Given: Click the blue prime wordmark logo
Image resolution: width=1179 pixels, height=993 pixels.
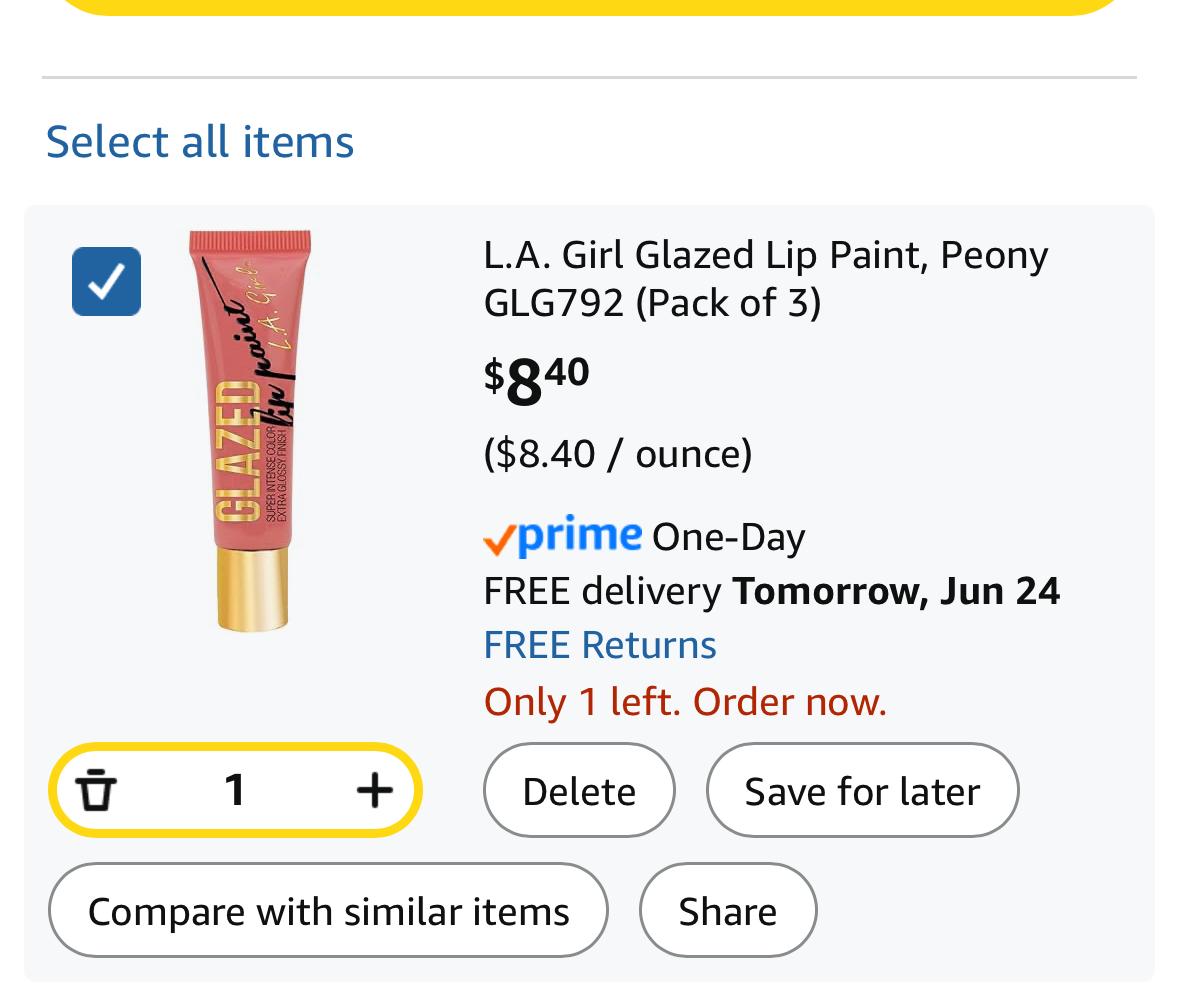Looking at the screenshot, I should (580, 535).
